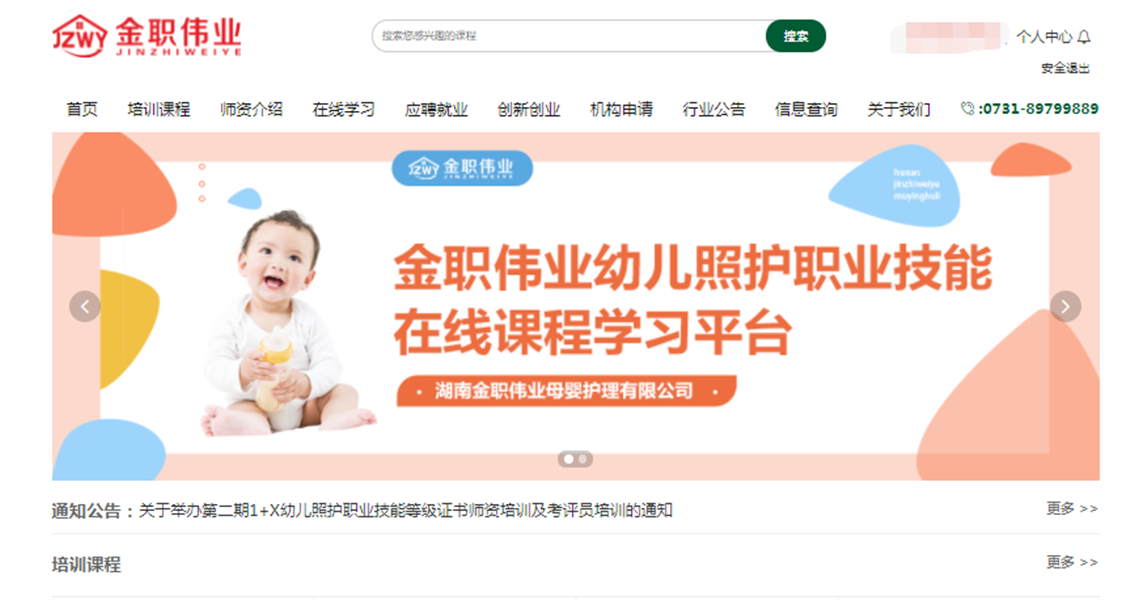
Task: Click the green 搜索 search button
Action: click(796, 36)
